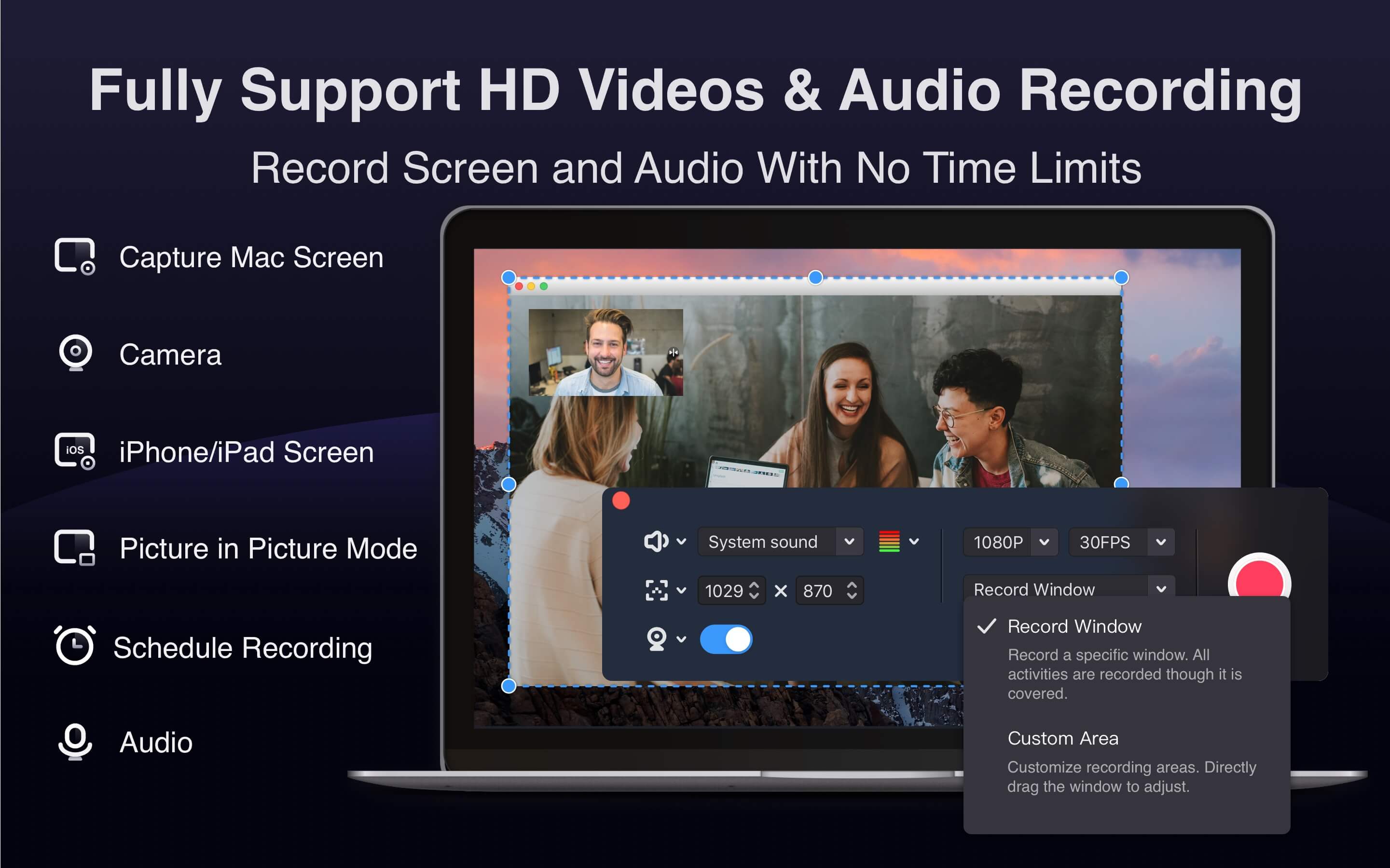
Task: Select Custom Area from the mode menu
Action: (x=1063, y=738)
